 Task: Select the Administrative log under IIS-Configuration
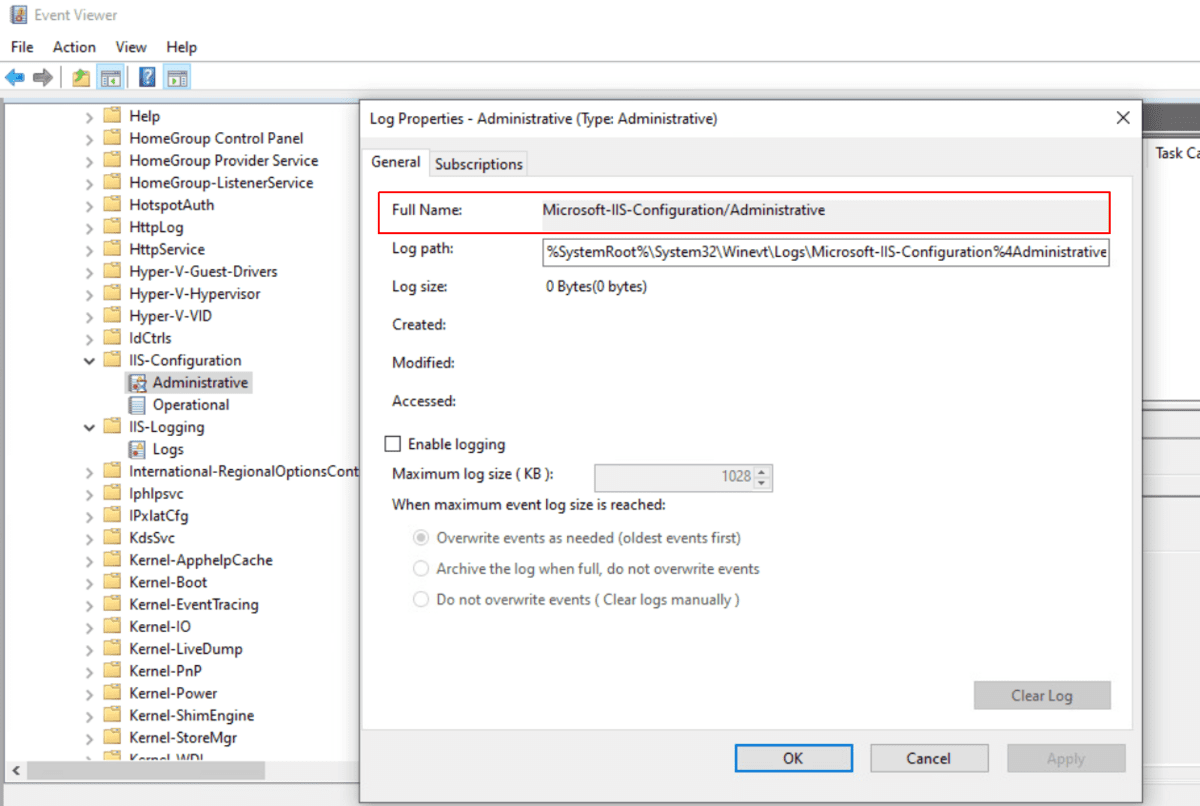(x=198, y=382)
